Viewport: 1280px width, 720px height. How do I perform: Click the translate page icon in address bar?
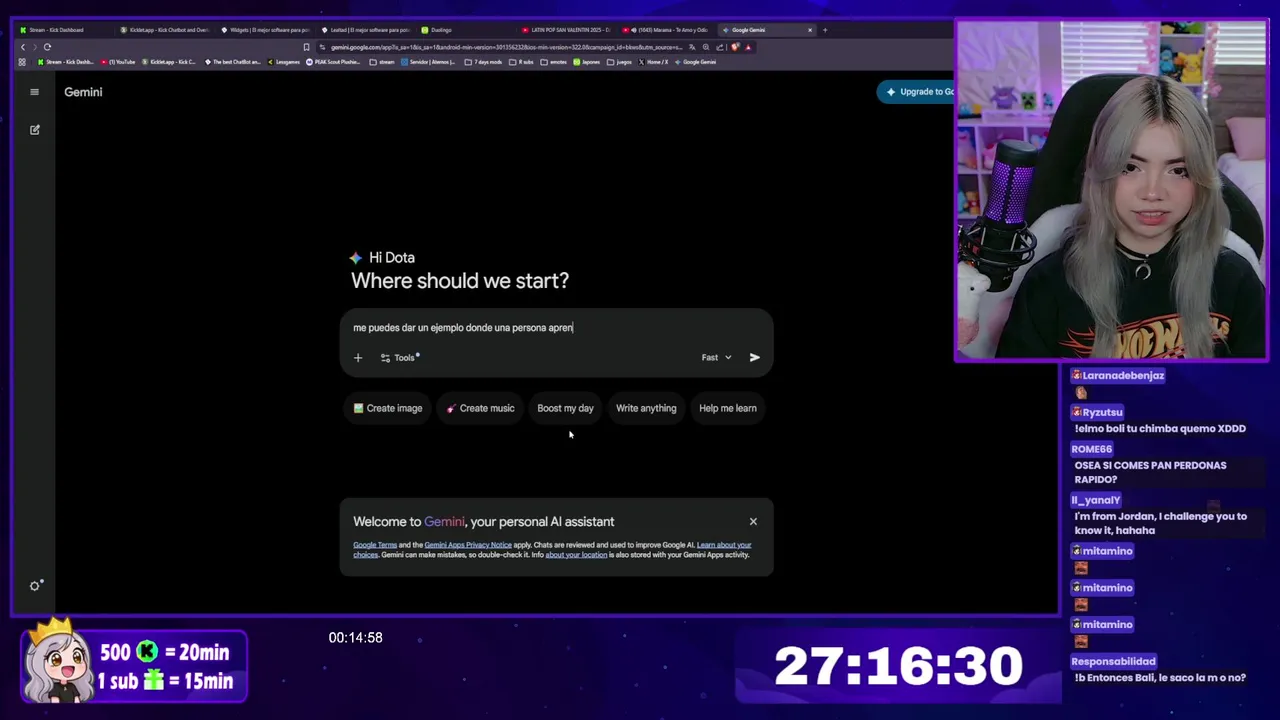[x=692, y=47]
